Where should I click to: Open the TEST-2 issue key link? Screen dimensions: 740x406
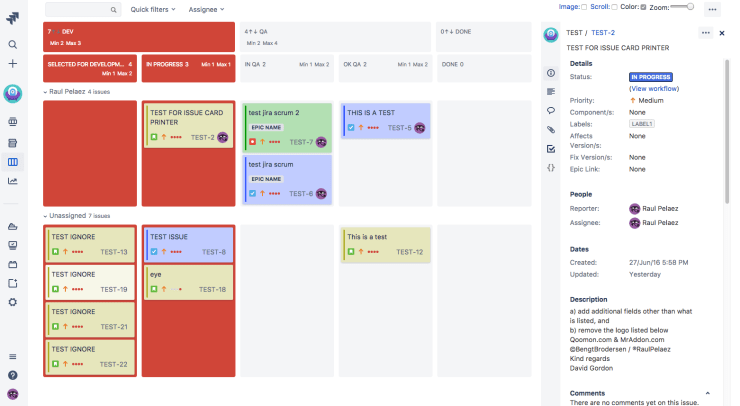click(x=602, y=33)
